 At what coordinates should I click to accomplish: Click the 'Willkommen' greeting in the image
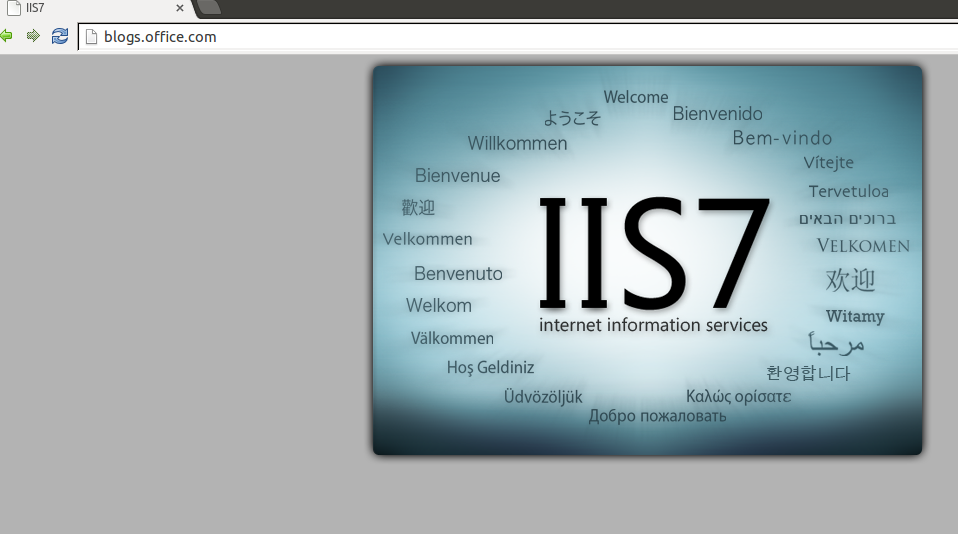517,144
